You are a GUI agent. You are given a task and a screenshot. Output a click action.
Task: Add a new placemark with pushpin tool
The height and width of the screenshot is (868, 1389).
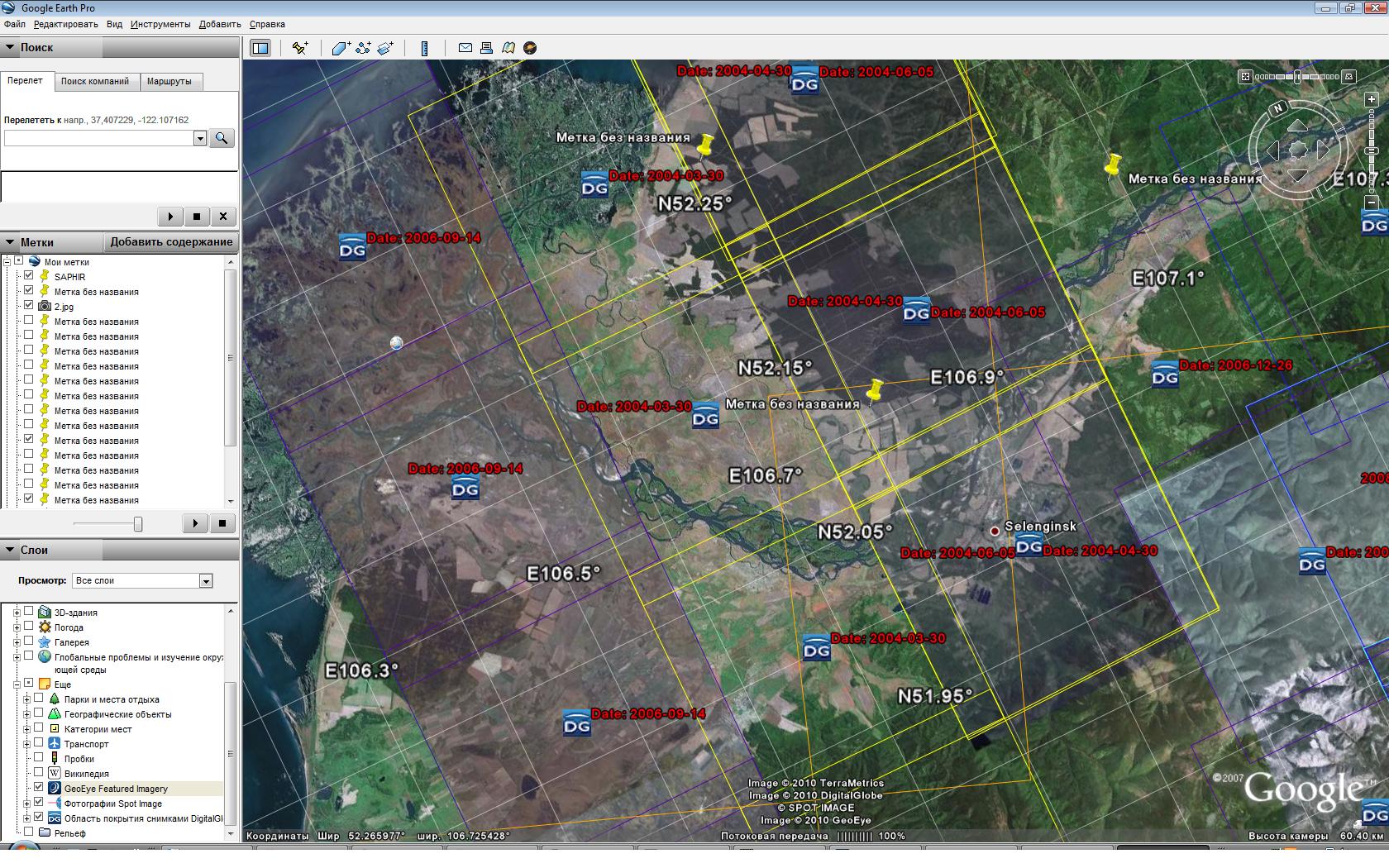pos(300,48)
